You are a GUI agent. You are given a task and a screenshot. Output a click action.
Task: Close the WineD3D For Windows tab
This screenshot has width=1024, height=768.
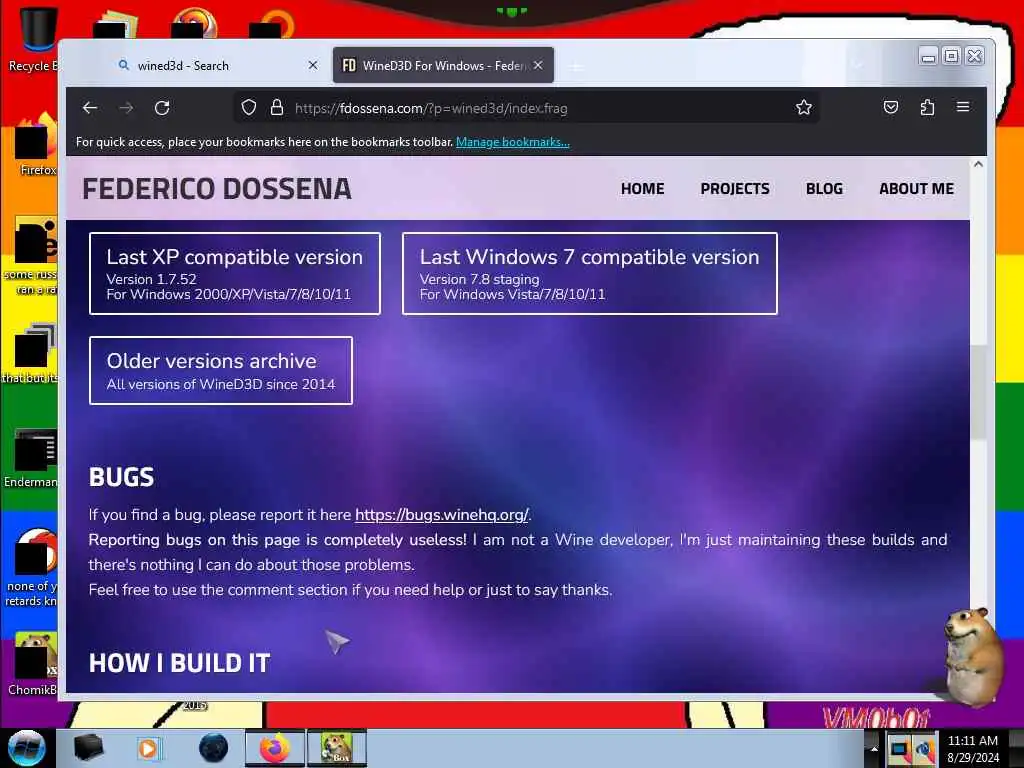(538, 65)
